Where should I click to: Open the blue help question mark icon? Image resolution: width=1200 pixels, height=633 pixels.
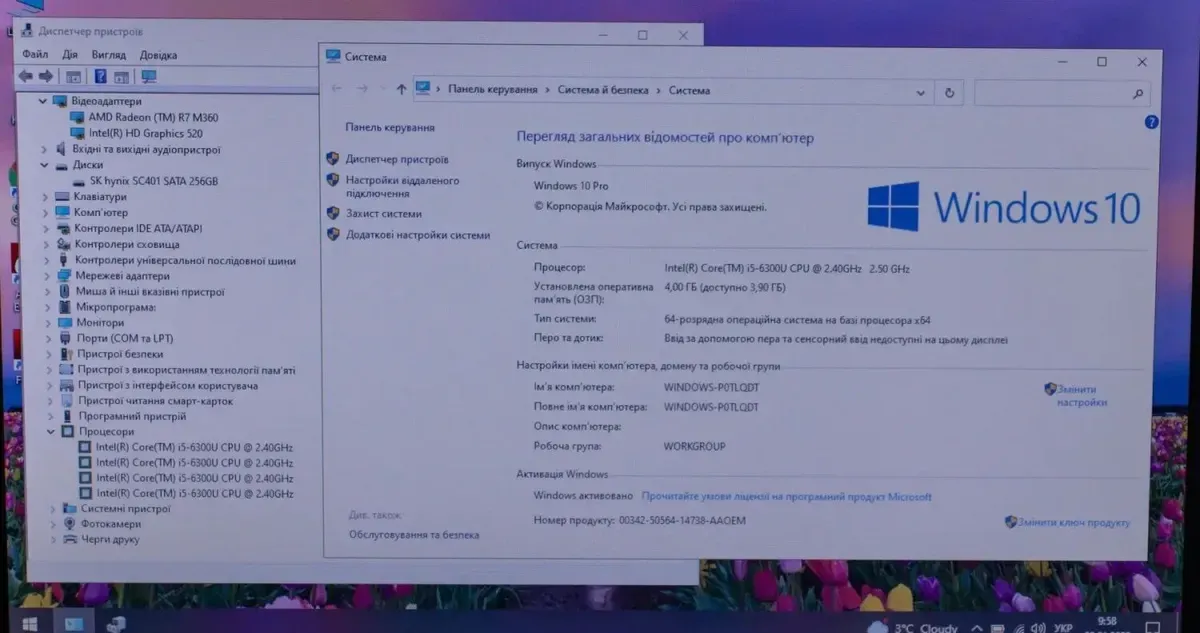coord(1151,122)
